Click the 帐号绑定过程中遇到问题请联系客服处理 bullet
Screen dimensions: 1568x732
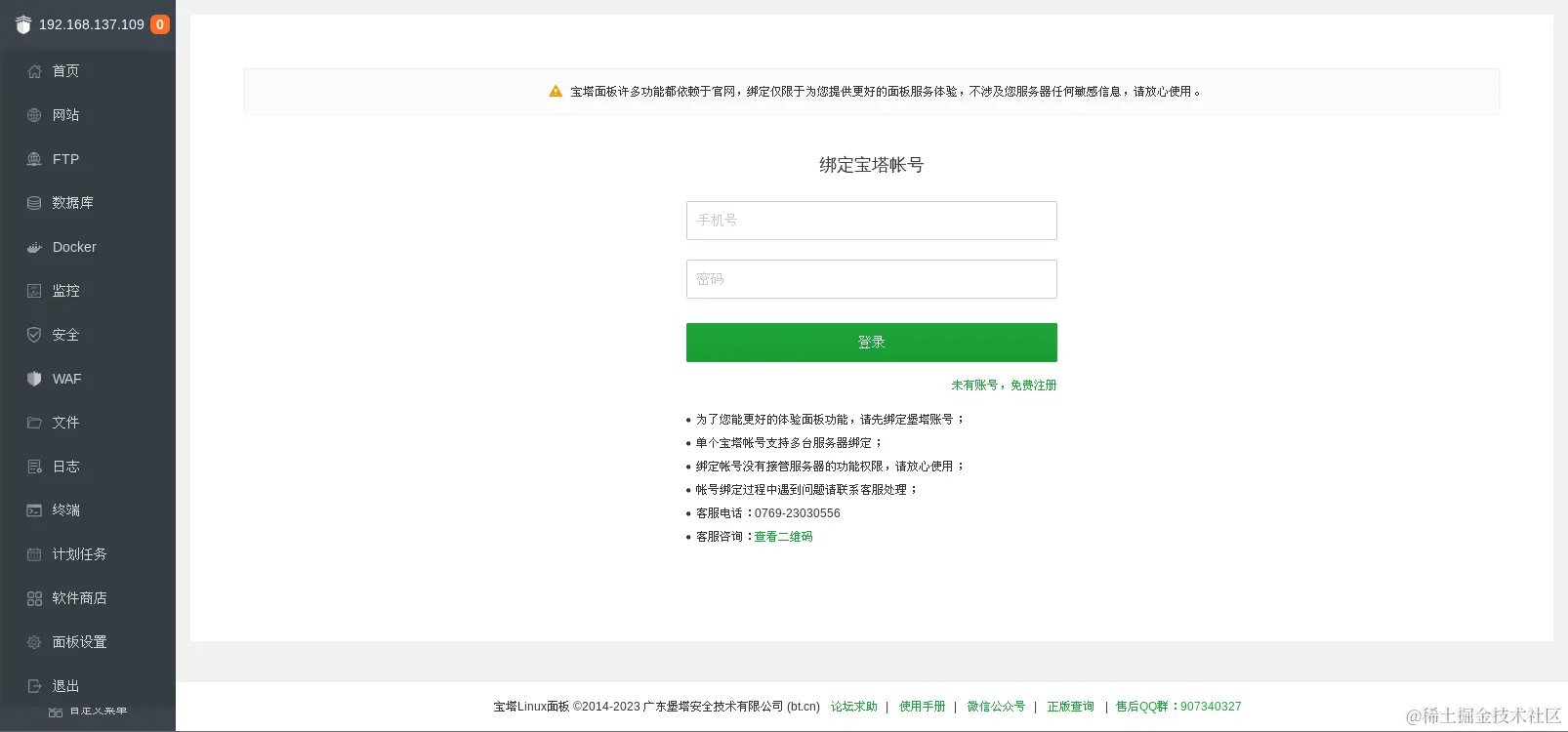coord(806,490)
